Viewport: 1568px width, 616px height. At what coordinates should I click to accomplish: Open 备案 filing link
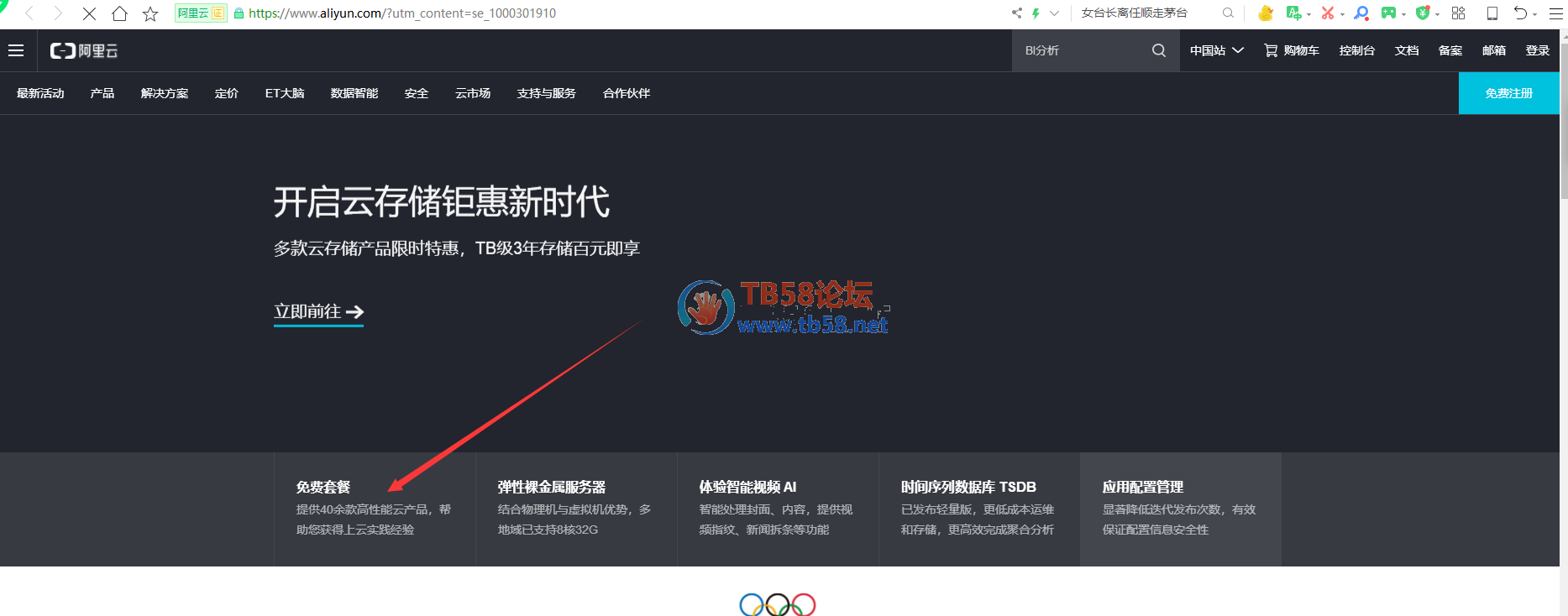pos(1450,50)
